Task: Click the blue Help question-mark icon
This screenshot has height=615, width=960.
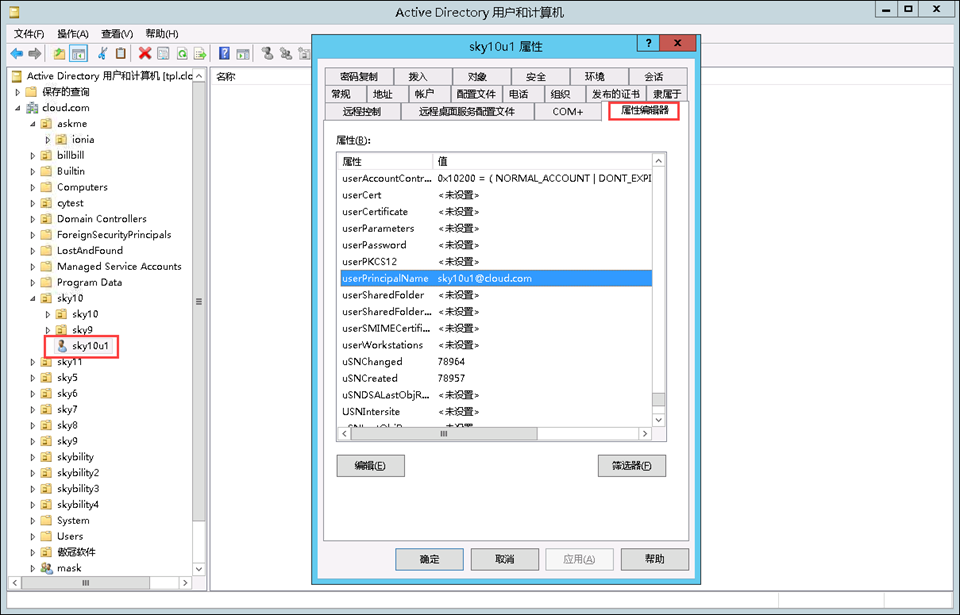Action: pyautogui.click(x=224, y=53)
